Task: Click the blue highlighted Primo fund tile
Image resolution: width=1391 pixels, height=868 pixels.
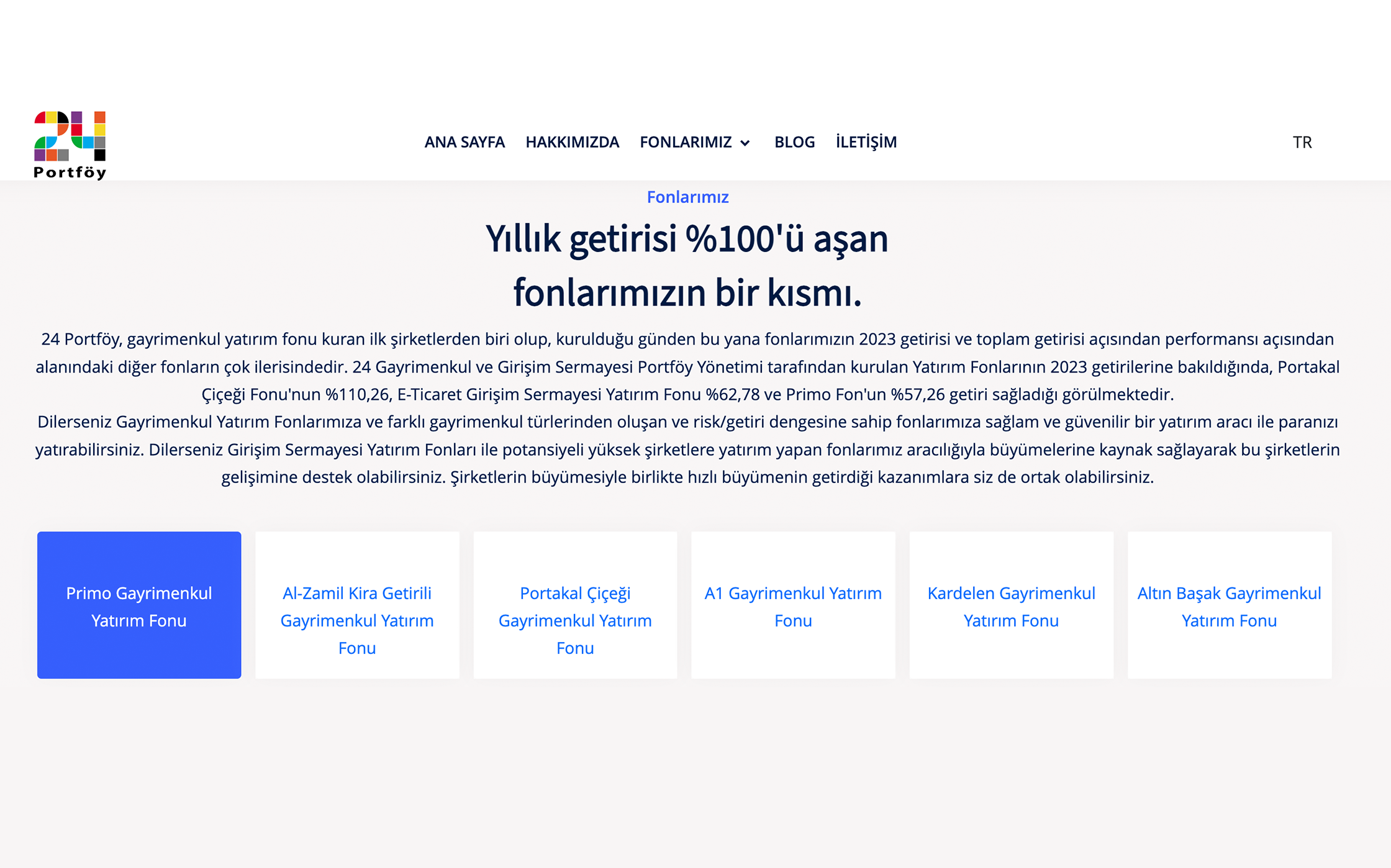Action: 139,605
